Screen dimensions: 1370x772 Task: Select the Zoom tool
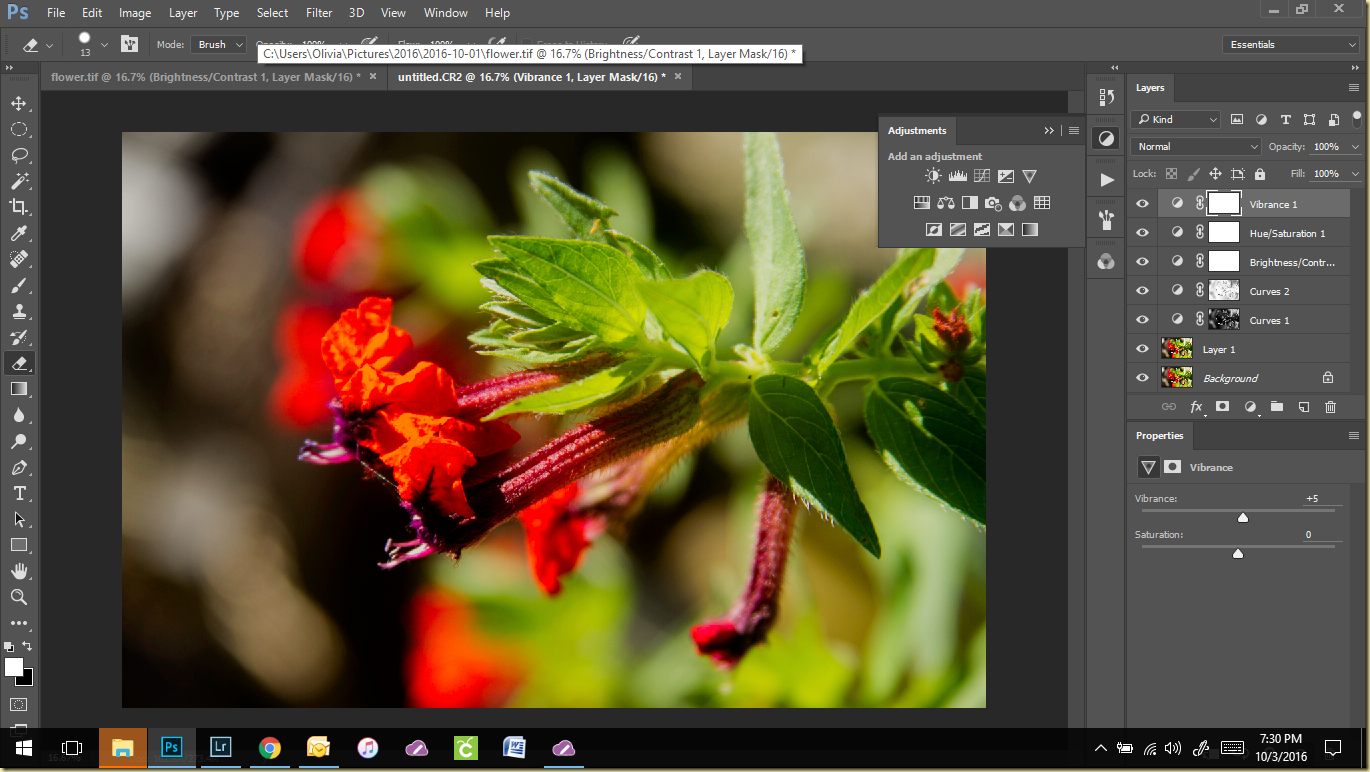coord(19,597)
